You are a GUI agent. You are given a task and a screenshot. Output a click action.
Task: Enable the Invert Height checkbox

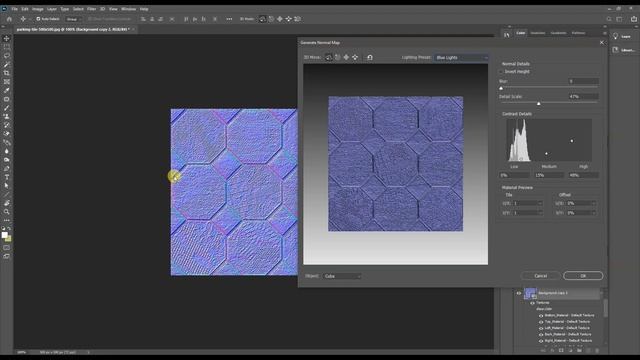pyautogui.click(x=501, y=71)
